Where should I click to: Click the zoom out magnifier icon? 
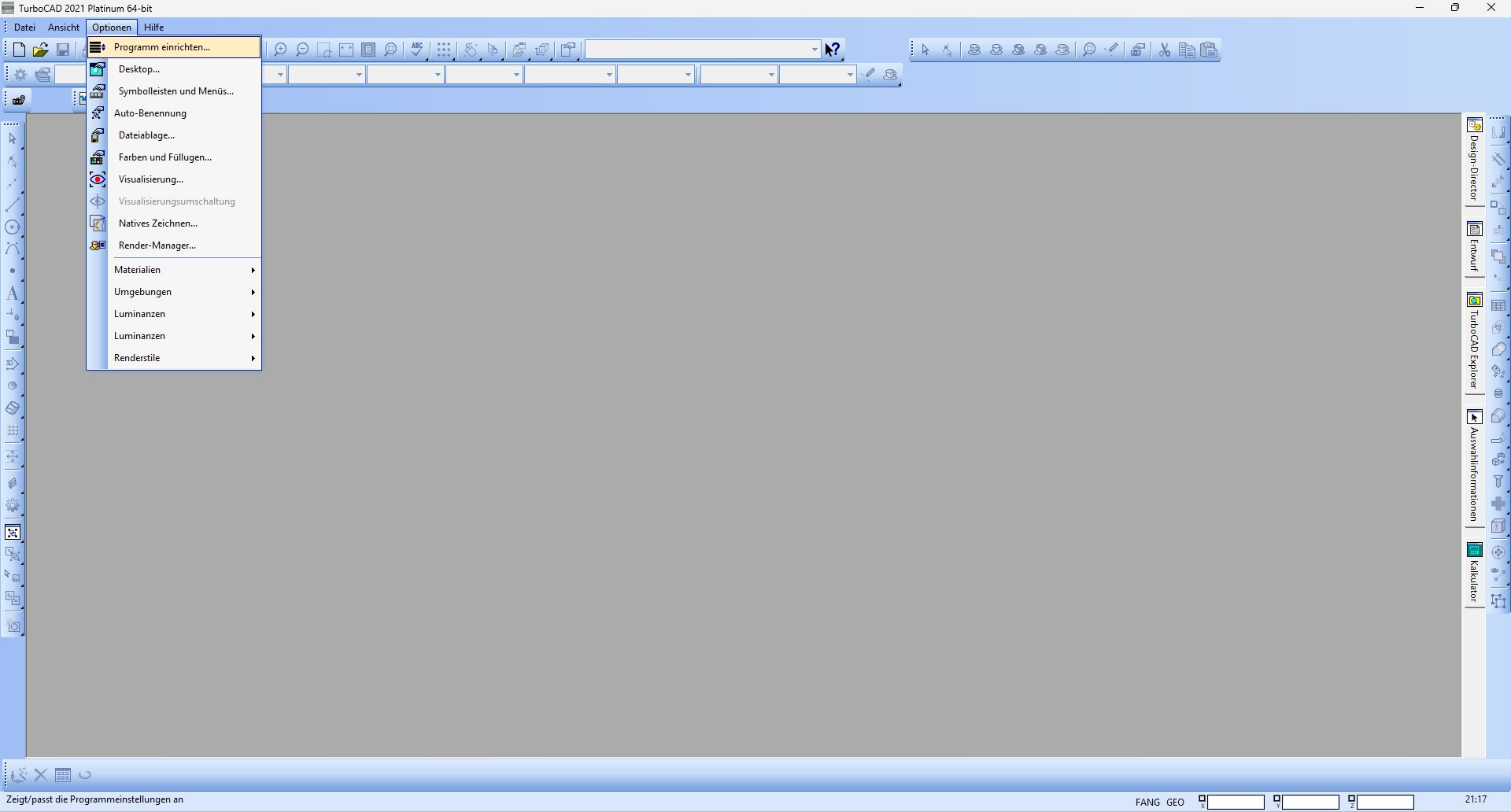click(302, 50)
